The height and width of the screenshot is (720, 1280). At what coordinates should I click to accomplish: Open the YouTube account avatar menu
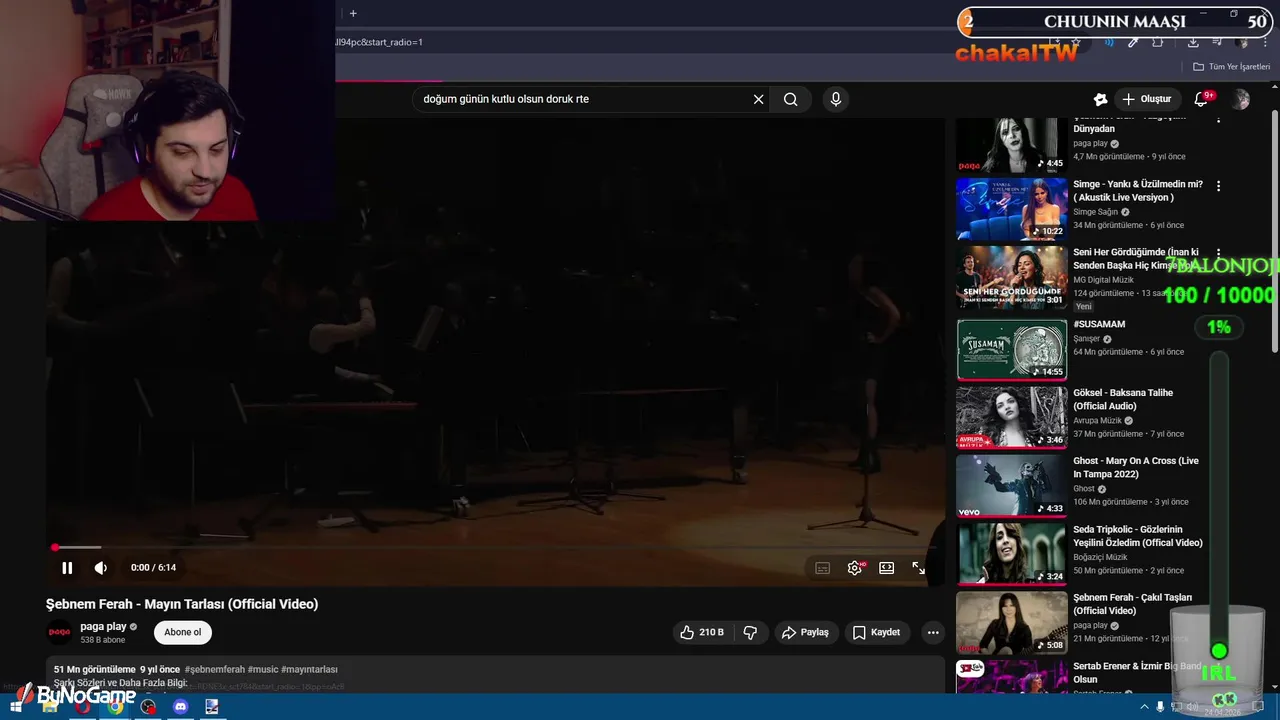coord(1241,99)
